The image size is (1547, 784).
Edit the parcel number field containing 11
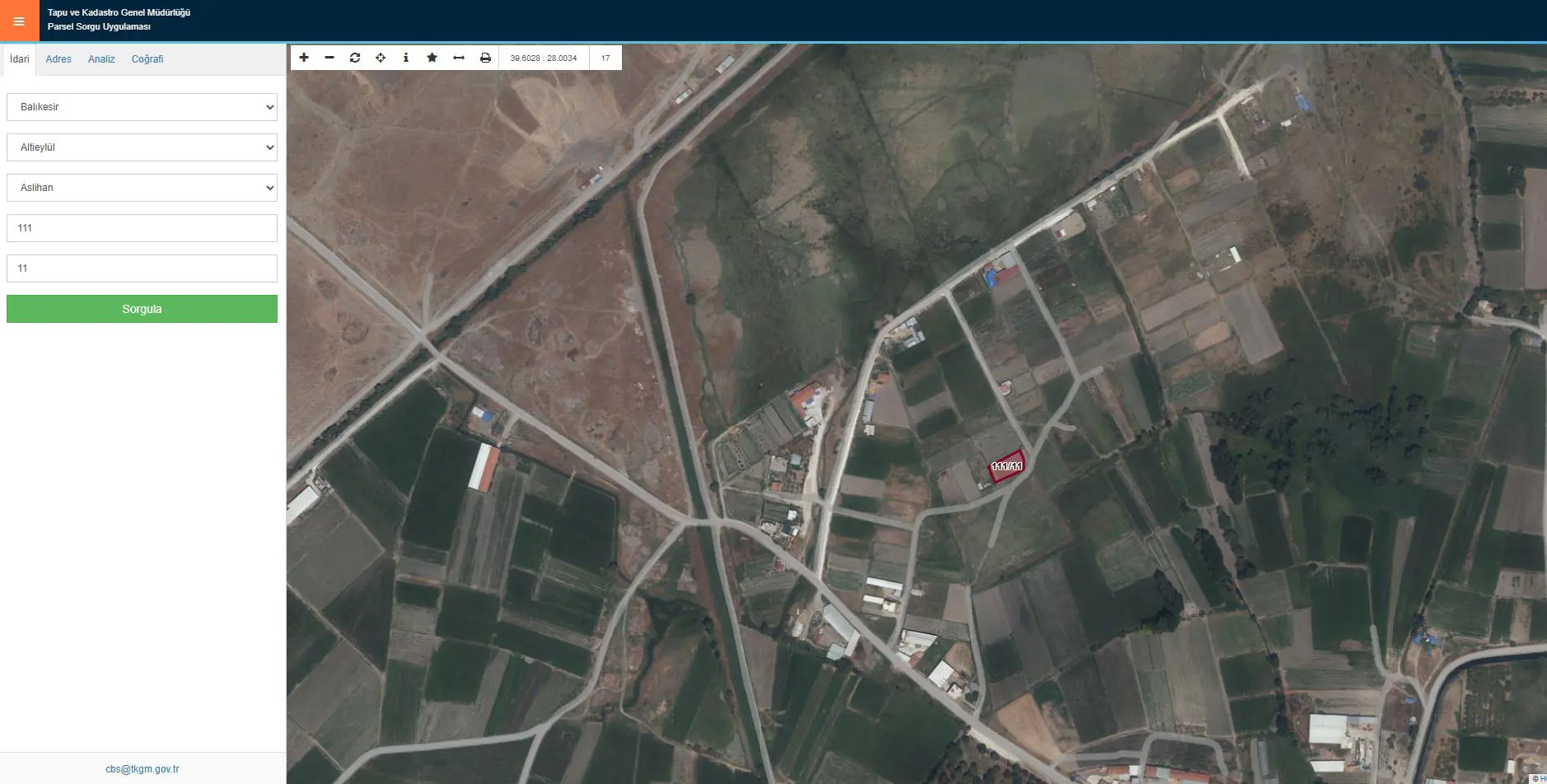(x=142, y=268)
